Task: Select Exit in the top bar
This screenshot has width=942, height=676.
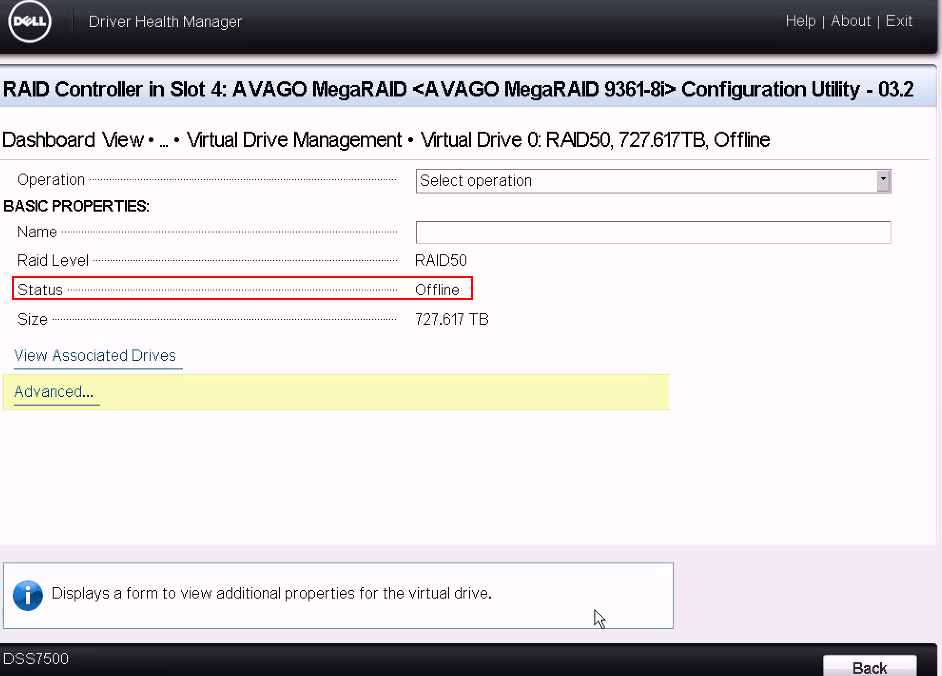Action: pos(899,21)
